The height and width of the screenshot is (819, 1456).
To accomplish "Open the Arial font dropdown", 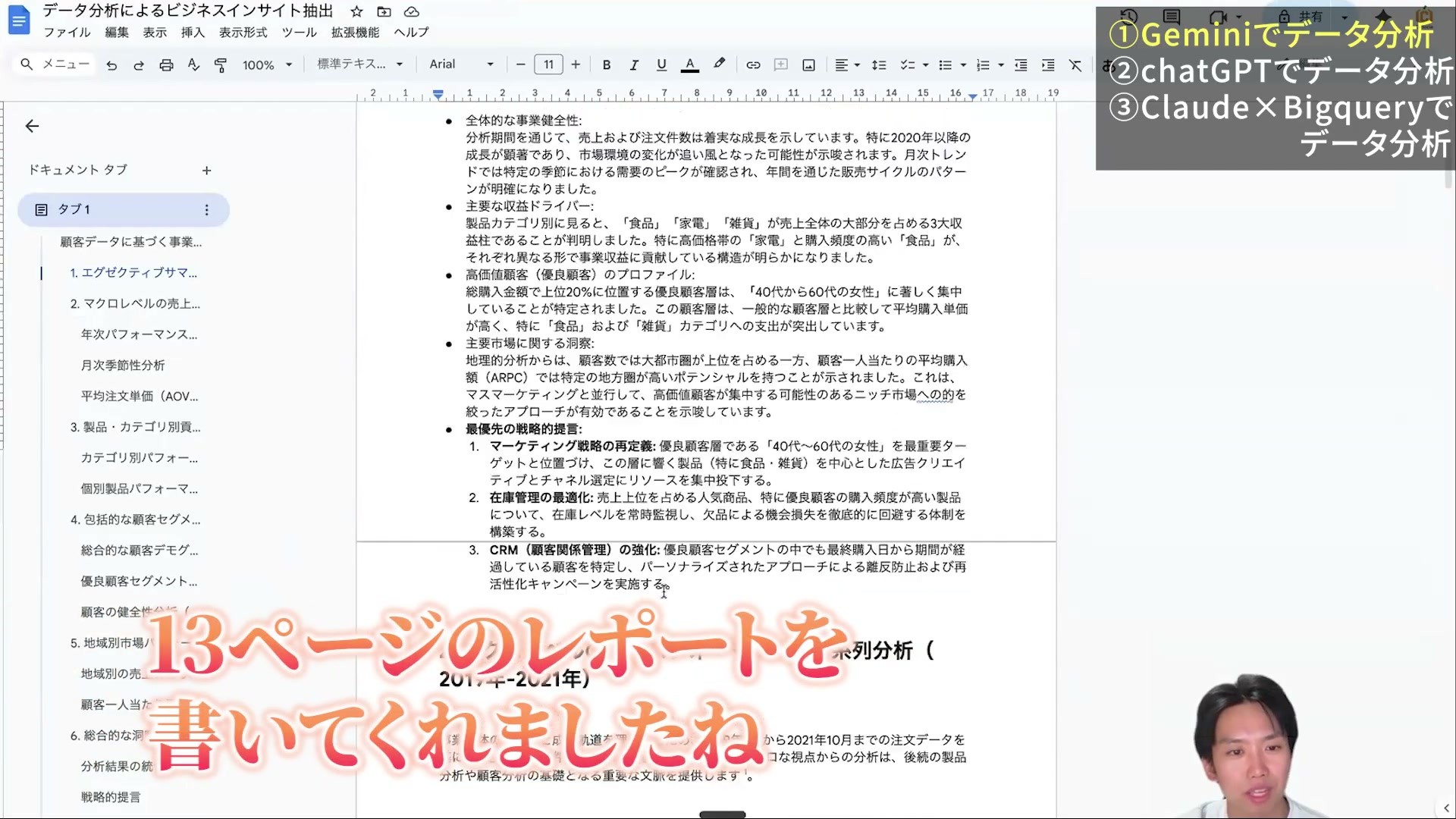I will tap(461, 64).
